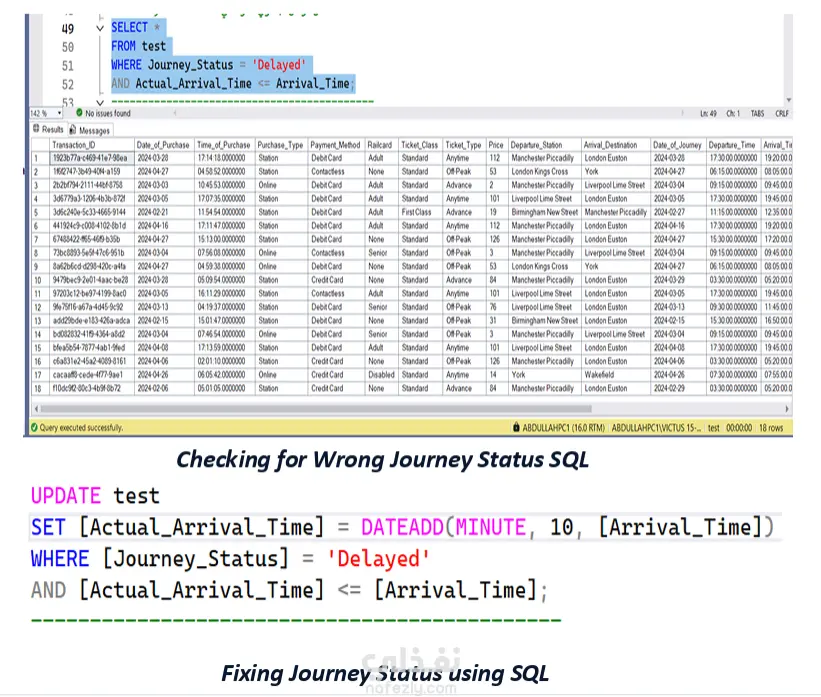Click the 2024-02-21 date of purchase cell
821x697 pixels.
pos(164,212)
